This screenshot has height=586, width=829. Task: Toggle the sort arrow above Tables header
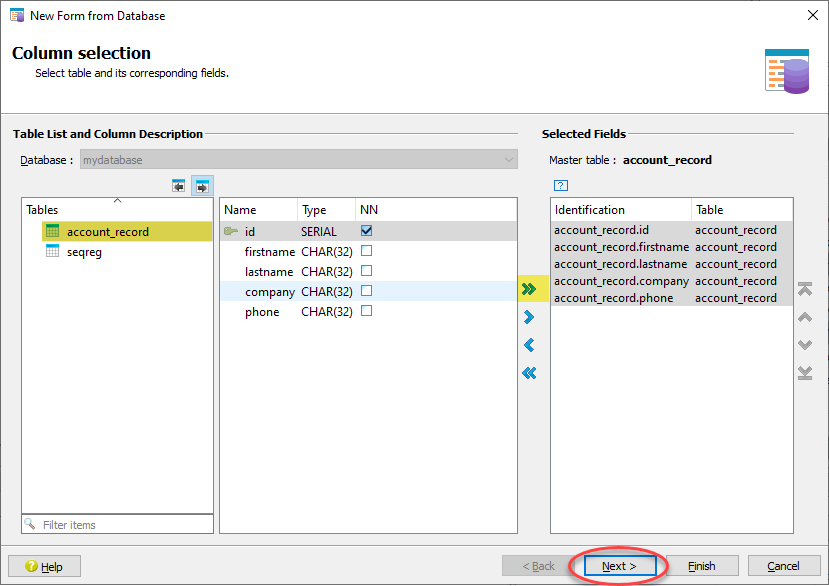115,201
